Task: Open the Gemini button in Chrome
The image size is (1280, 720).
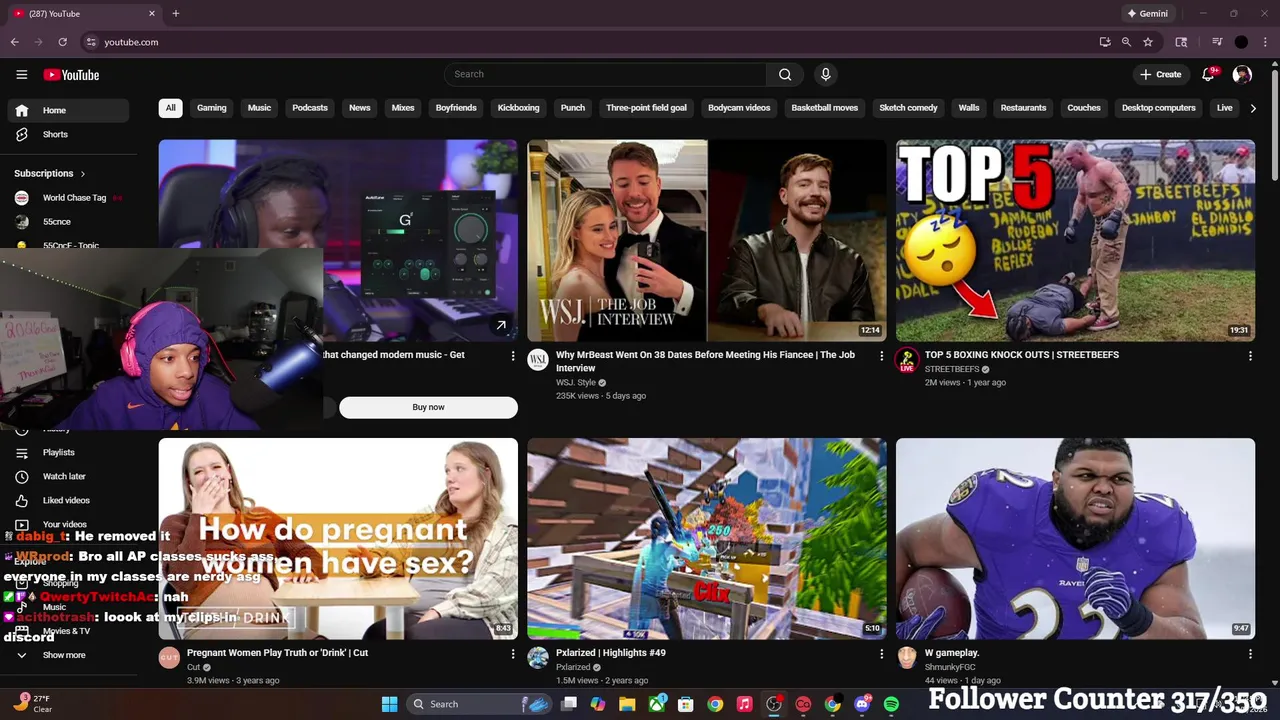Action: tap(1147, 13)
